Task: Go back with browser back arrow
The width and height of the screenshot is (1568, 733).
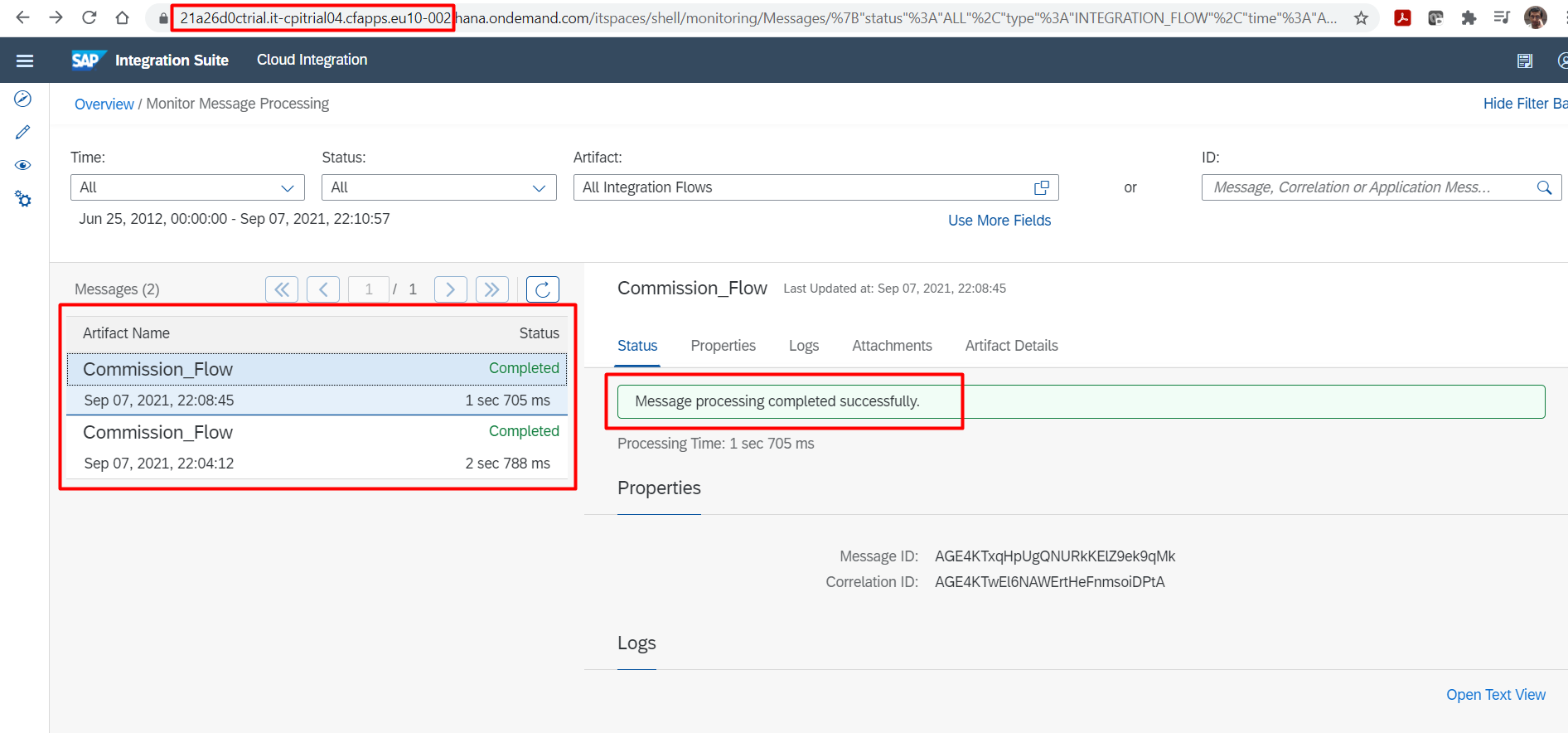Action: pos(22,17)
